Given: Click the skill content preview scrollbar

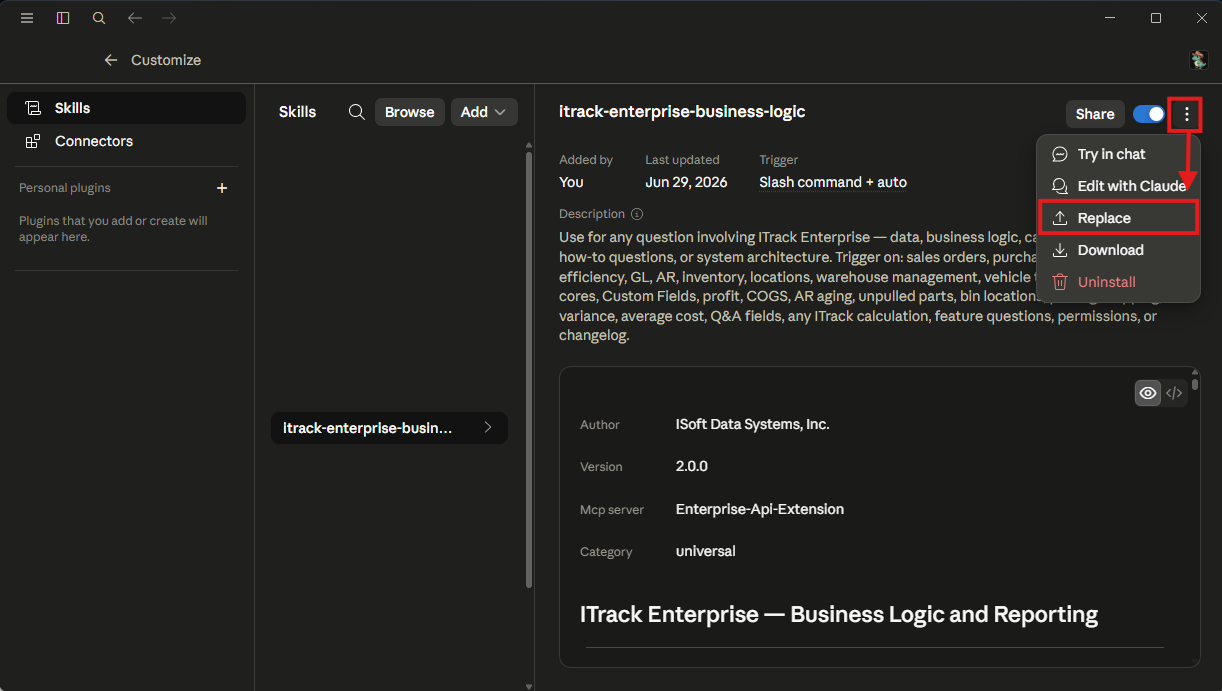Looking at the screenshot, I should click(x=1195, y=383).
